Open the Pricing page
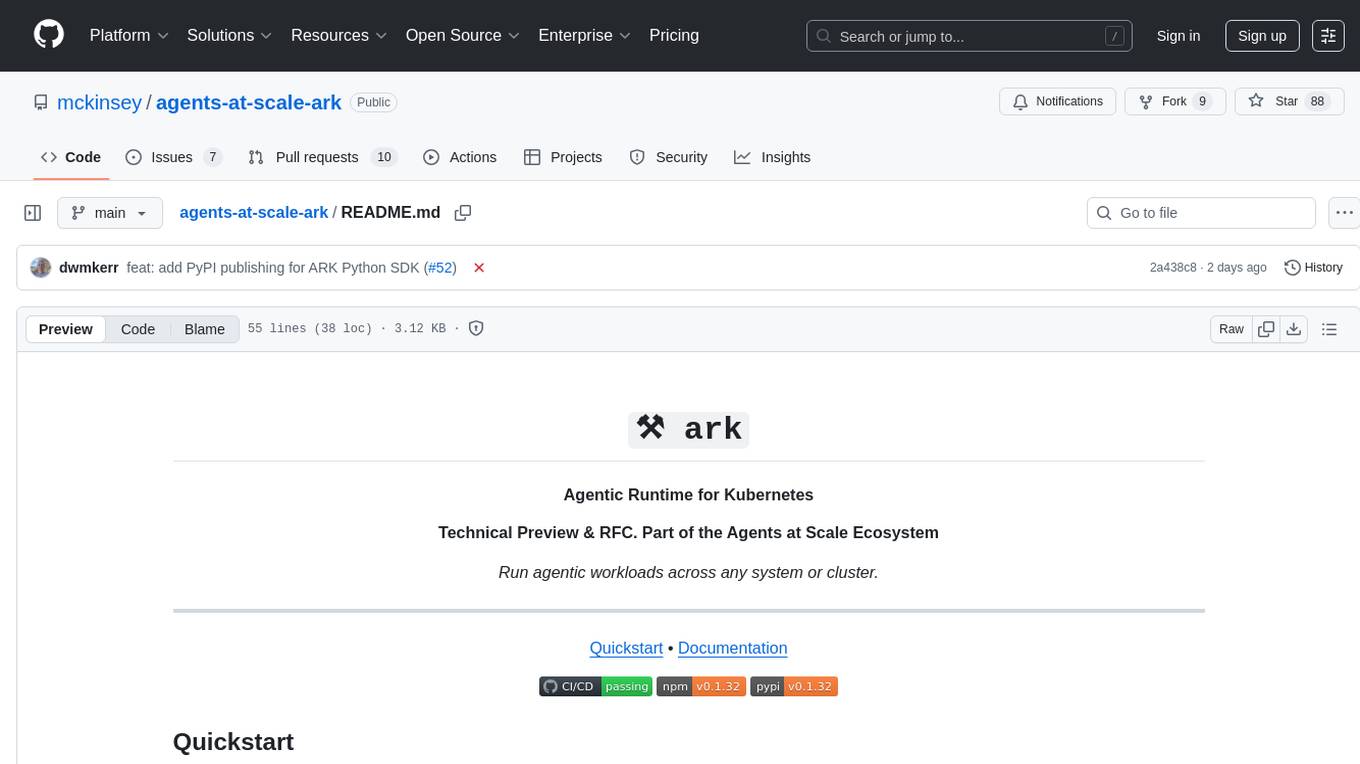Viewport: 1360px width, 764px height. click(x=674, y=35)
